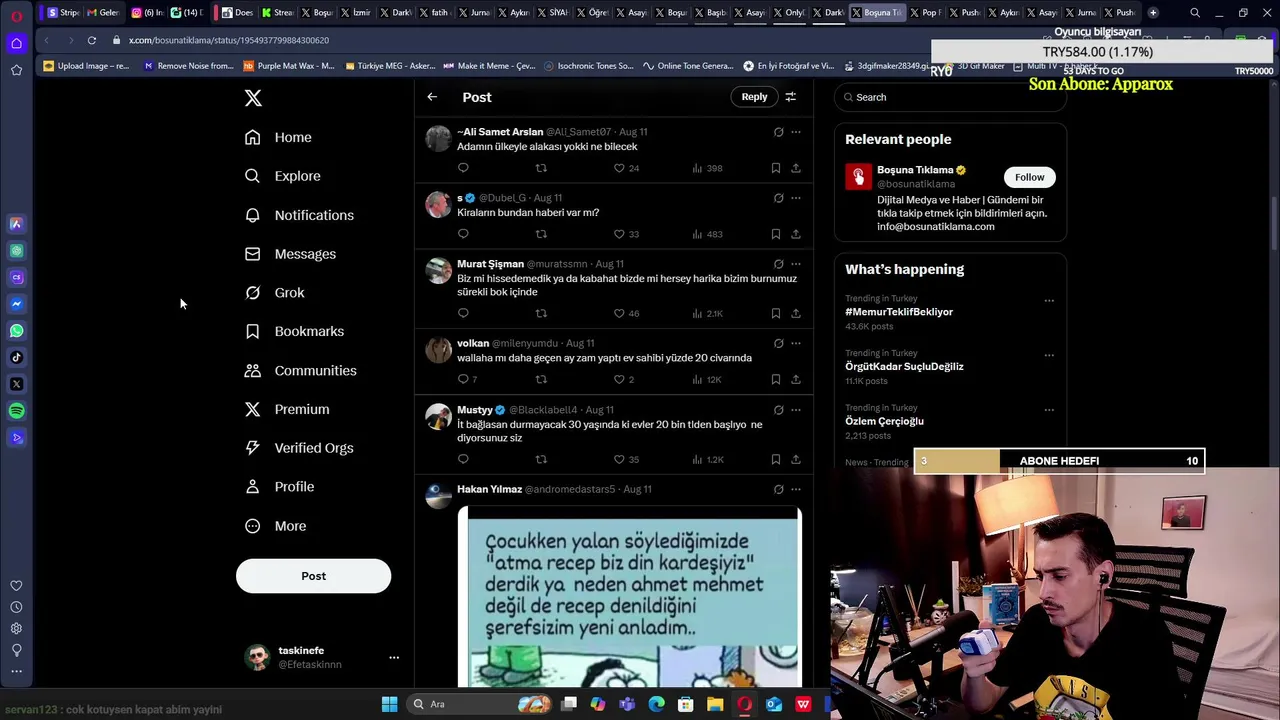Open Bookmarks in sidebar
This screenshot has width=1280, height=720.
coord(295,331)
